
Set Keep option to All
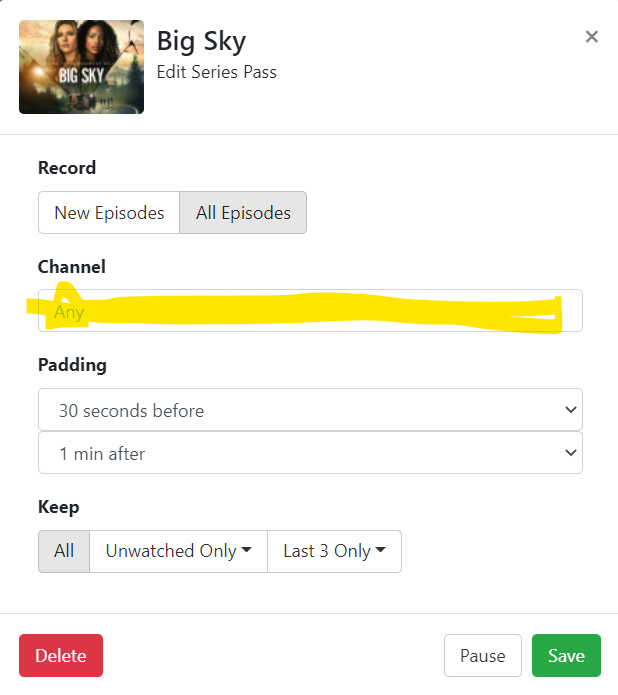[x=64, y=551]
